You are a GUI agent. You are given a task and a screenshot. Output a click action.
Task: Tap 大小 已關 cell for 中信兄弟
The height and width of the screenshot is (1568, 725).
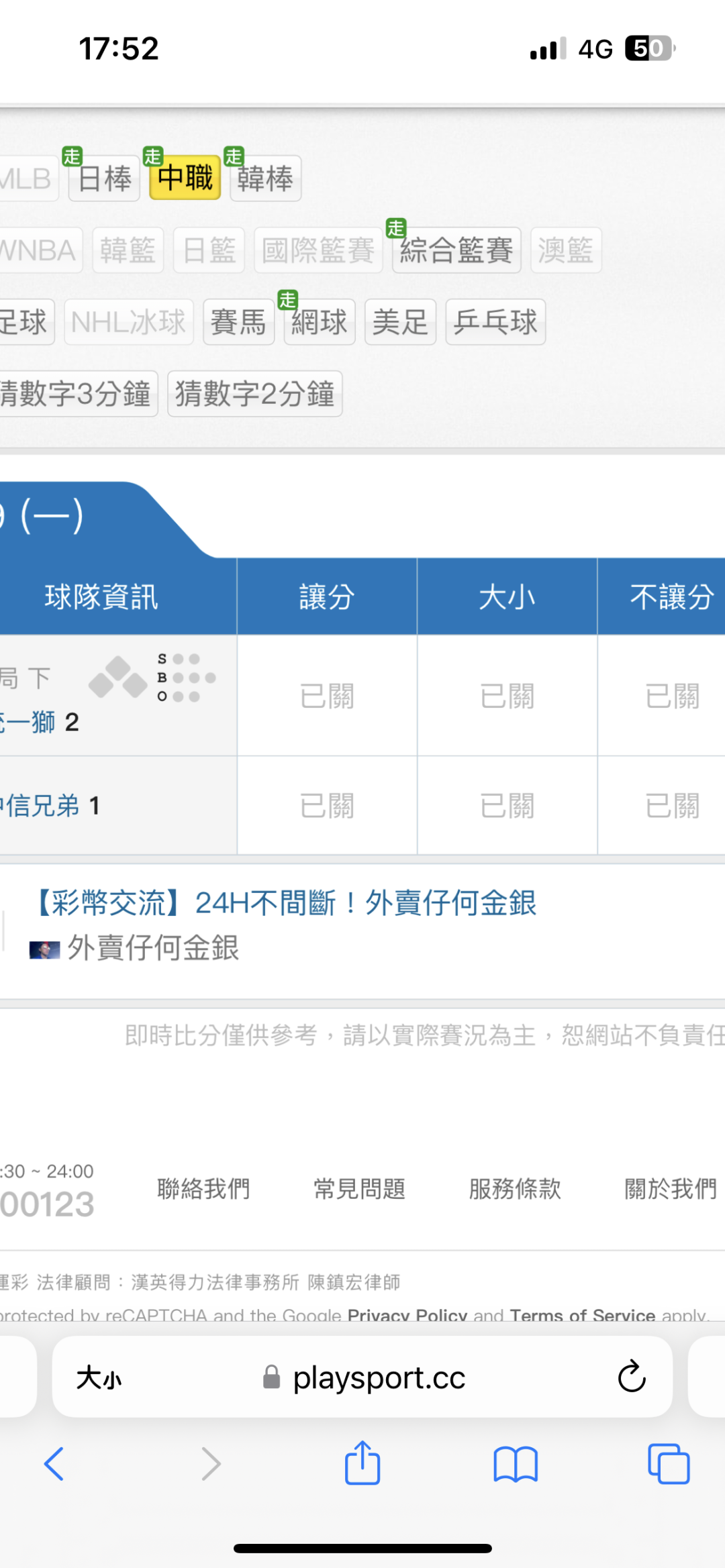tap(507, 805)
